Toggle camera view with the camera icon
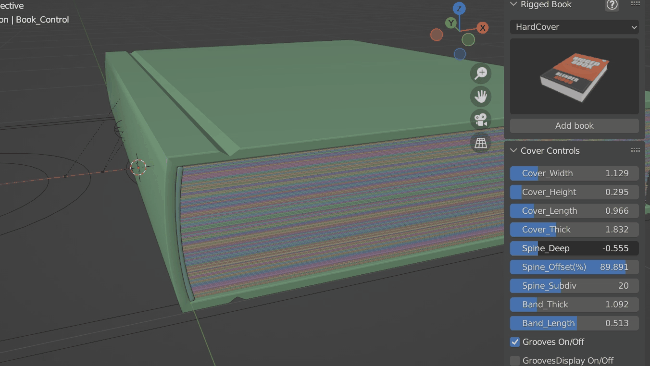This screenshot has width=650, height=366. point(480,120)
